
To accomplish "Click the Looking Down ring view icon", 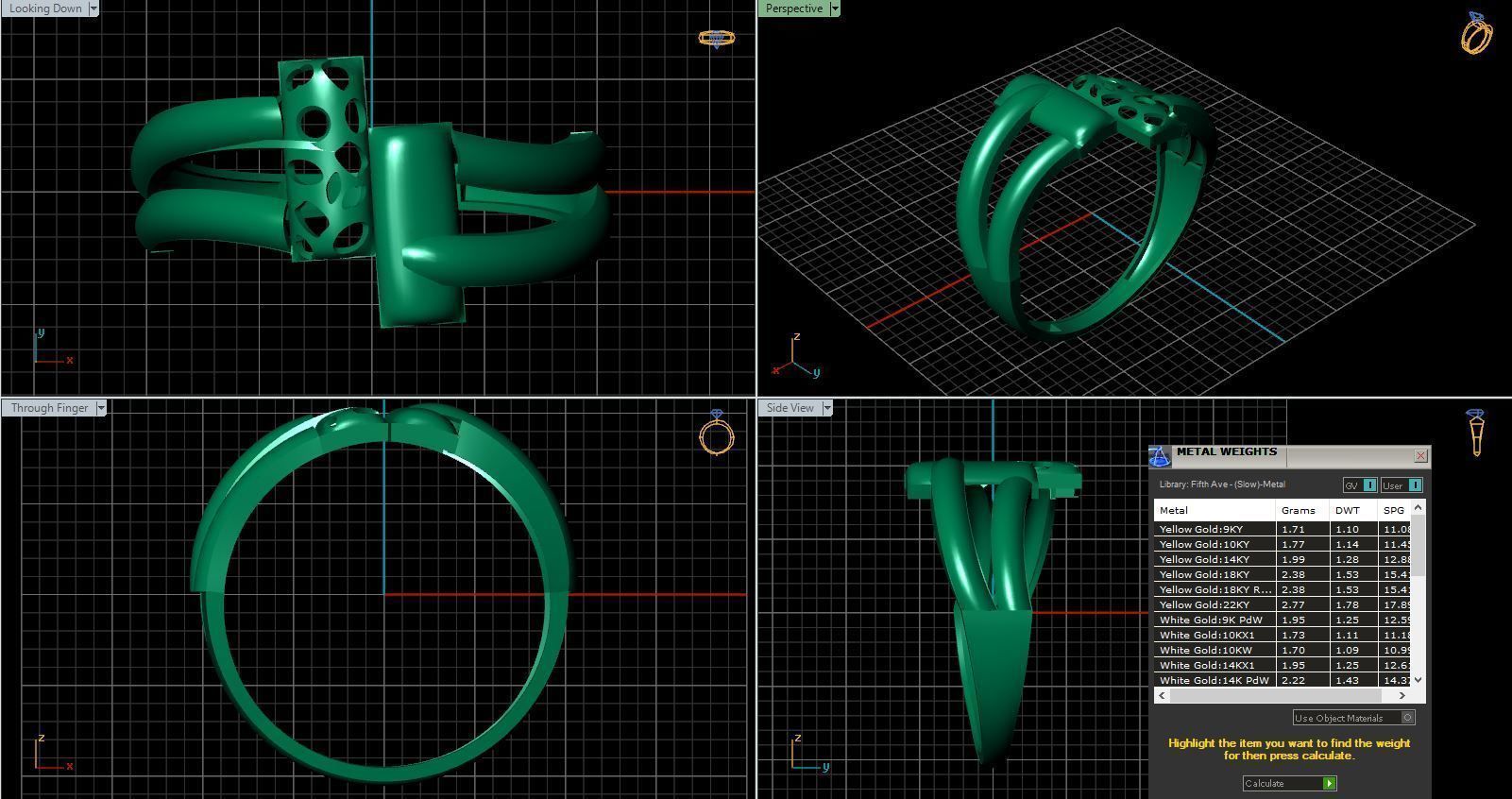I will [x=716, y=39].
